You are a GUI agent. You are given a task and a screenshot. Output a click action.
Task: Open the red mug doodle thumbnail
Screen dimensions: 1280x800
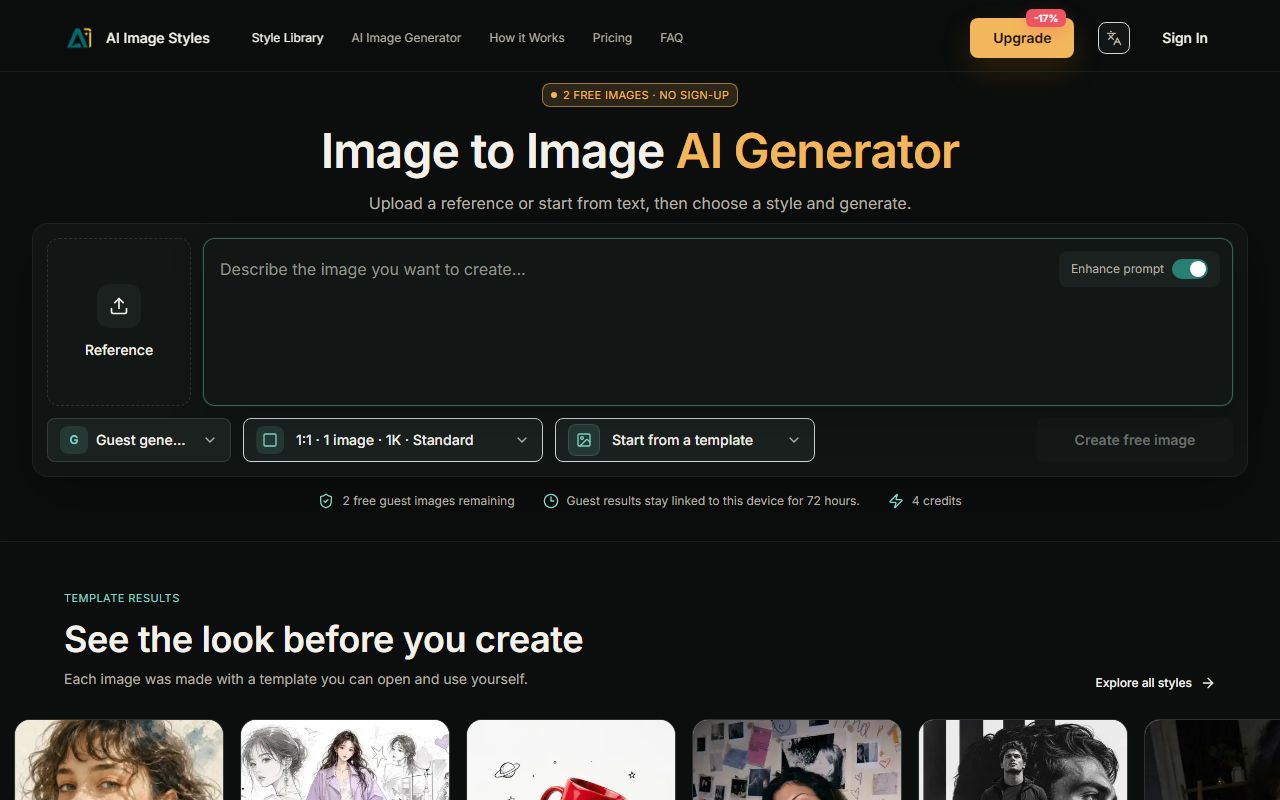[571, 760]
